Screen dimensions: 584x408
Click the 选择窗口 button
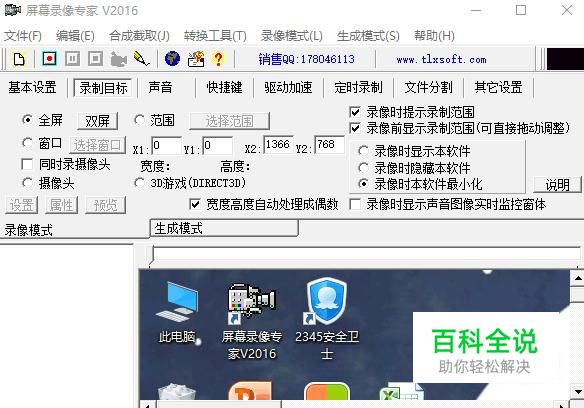point(97,145)
